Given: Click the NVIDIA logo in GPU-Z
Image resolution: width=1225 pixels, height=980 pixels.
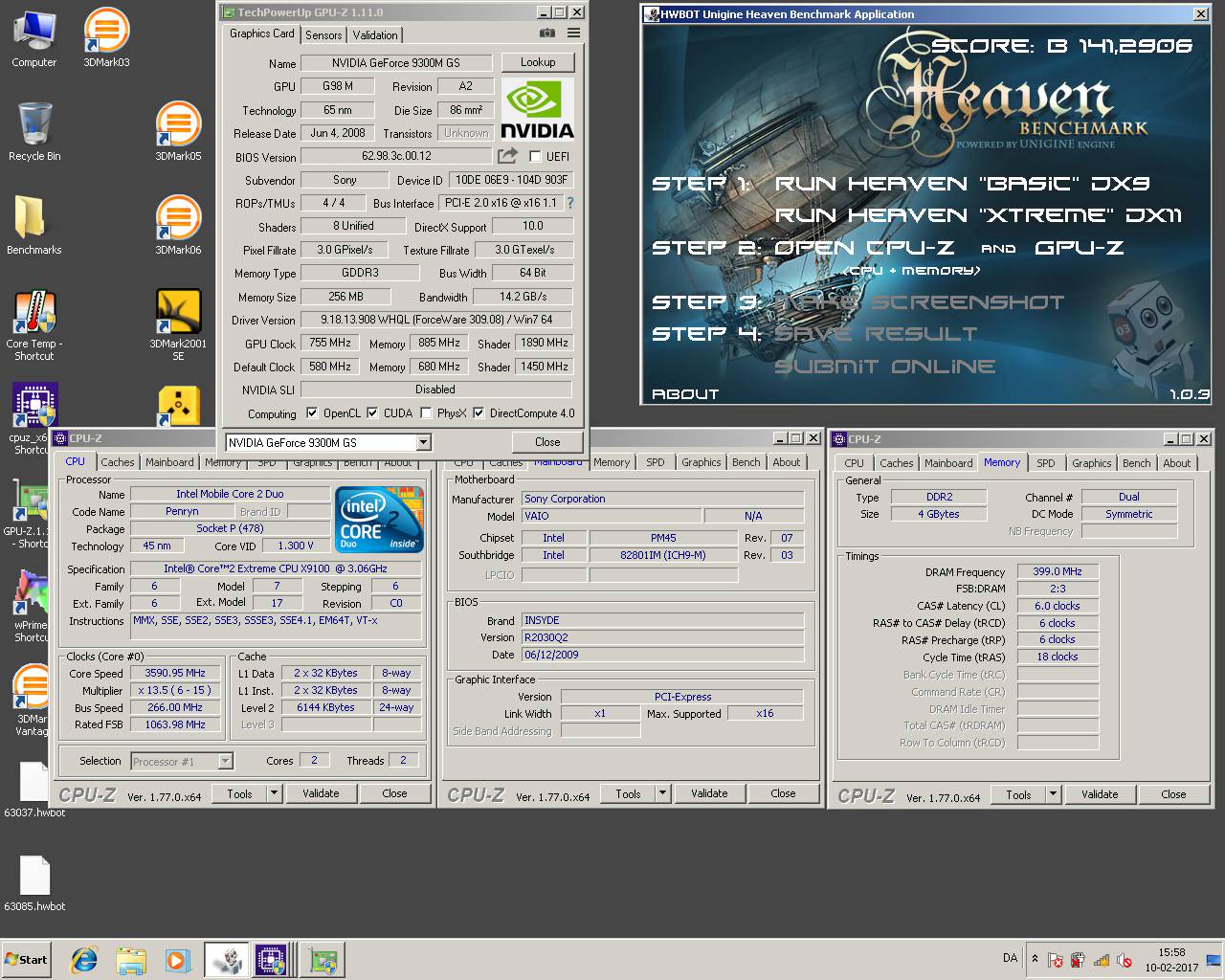Looking at the screenshot, I should point(538,109).
